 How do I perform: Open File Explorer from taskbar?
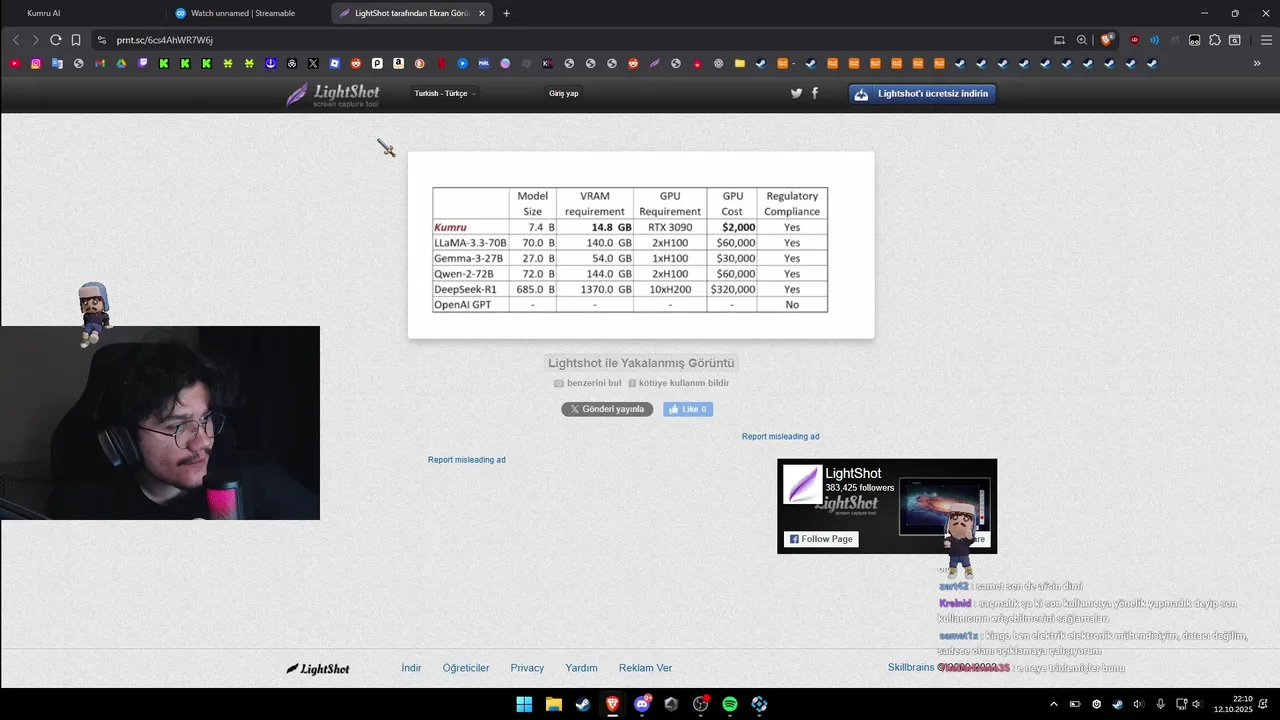click(553, 704)
